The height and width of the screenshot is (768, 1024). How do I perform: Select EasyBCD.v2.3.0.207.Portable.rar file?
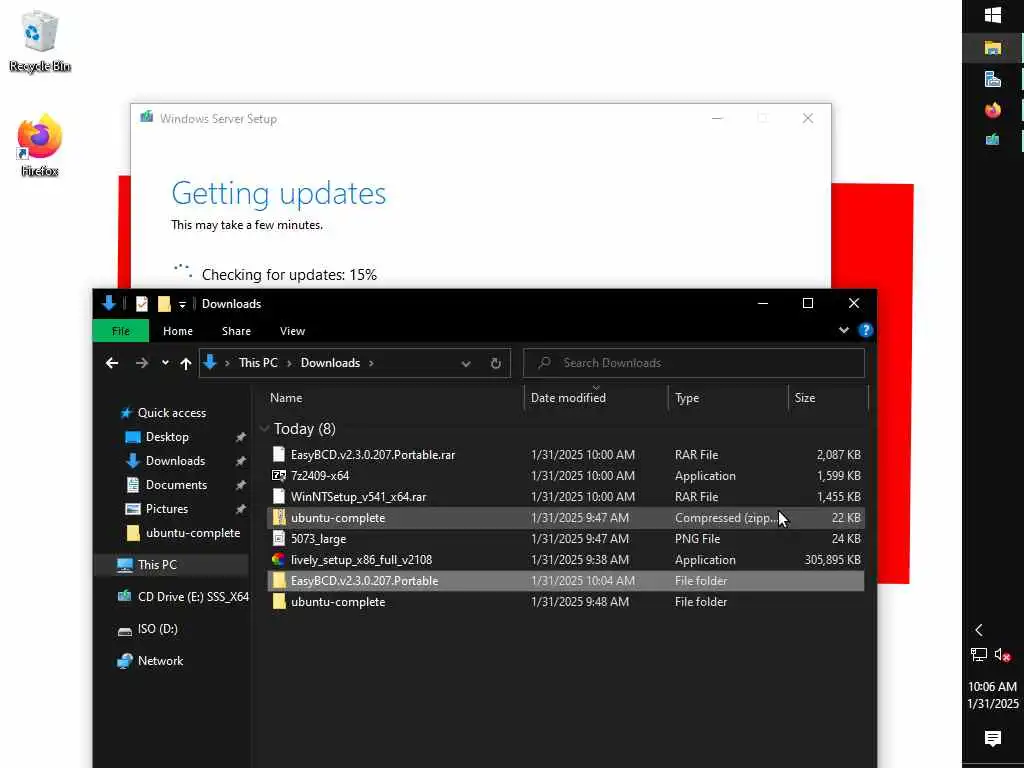coord(566,455)
